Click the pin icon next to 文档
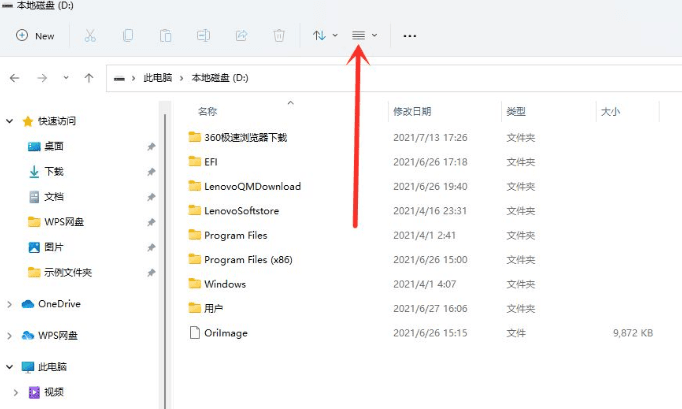This screenshot has height=409, width=682. (x=151, y=197)
